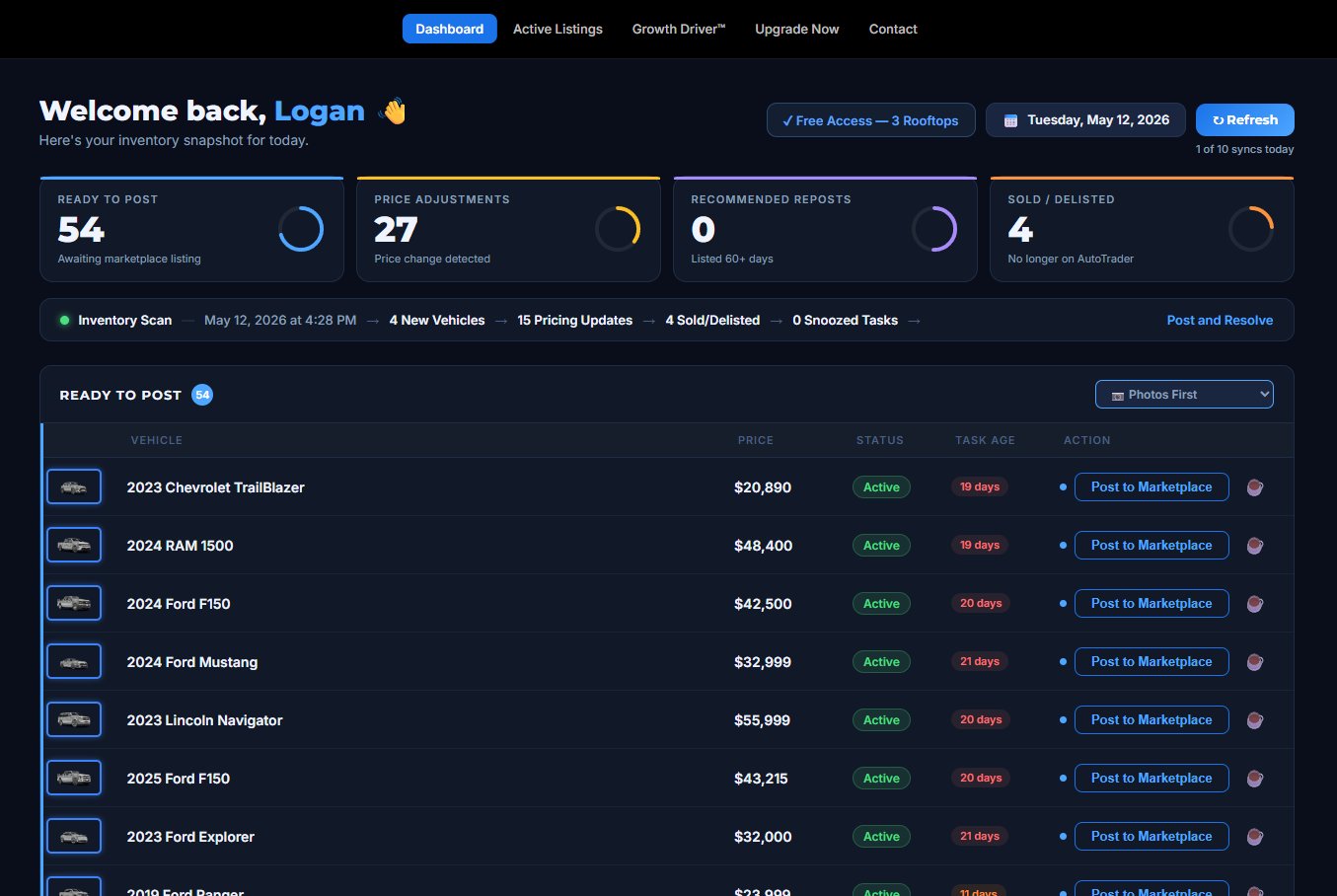Snooze the 2023 Chevrolet TrailBlazer task with cup icon

(x=1254, y=487)
